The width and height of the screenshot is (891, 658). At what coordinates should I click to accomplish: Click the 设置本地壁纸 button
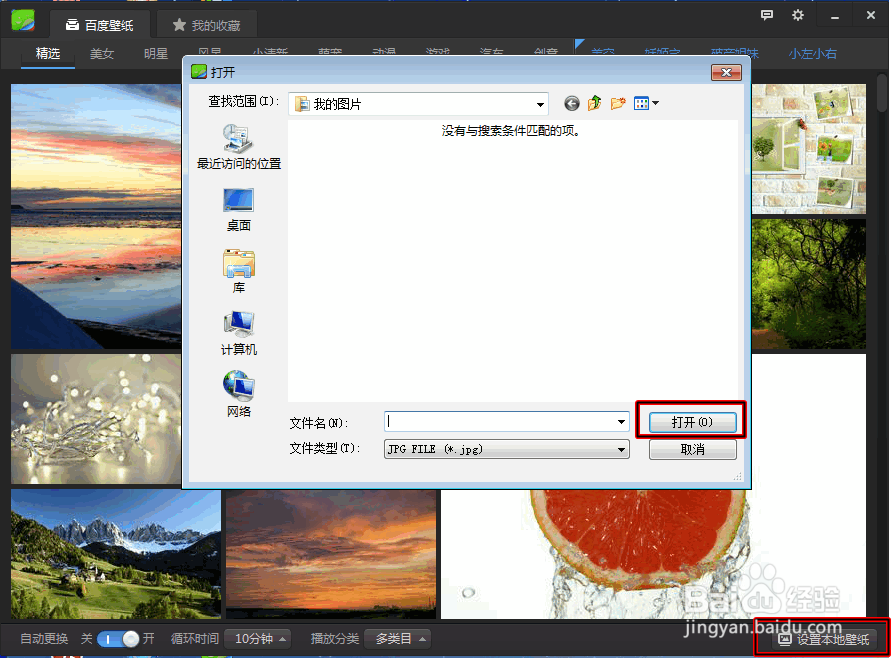point(822,639)
